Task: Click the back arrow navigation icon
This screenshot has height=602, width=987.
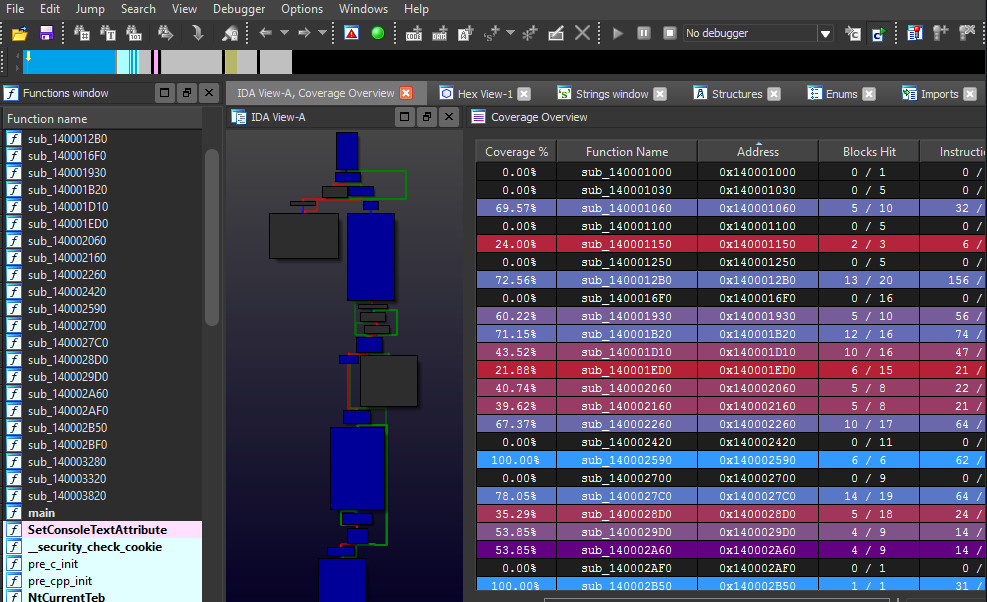Action: tap(266, 33)
